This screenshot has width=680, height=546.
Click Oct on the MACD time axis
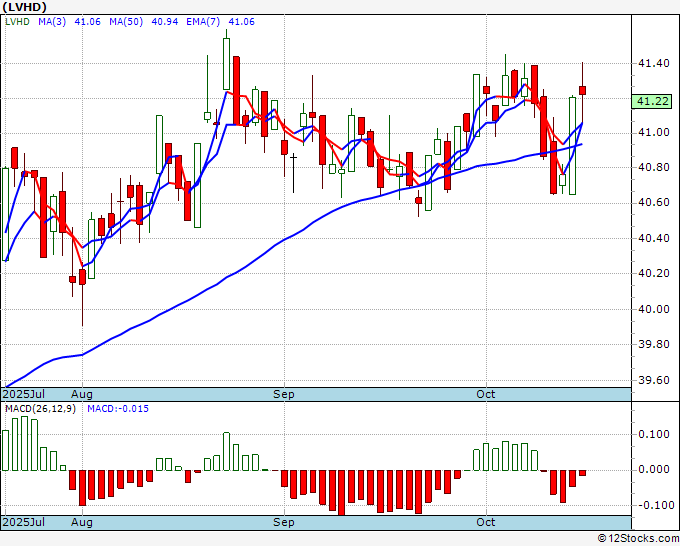pos(485,522)
